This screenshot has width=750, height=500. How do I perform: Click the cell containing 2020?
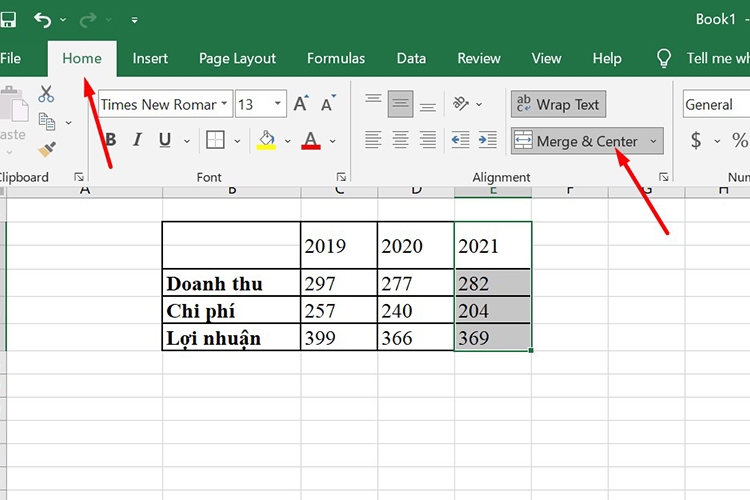(x=416, y=245)
